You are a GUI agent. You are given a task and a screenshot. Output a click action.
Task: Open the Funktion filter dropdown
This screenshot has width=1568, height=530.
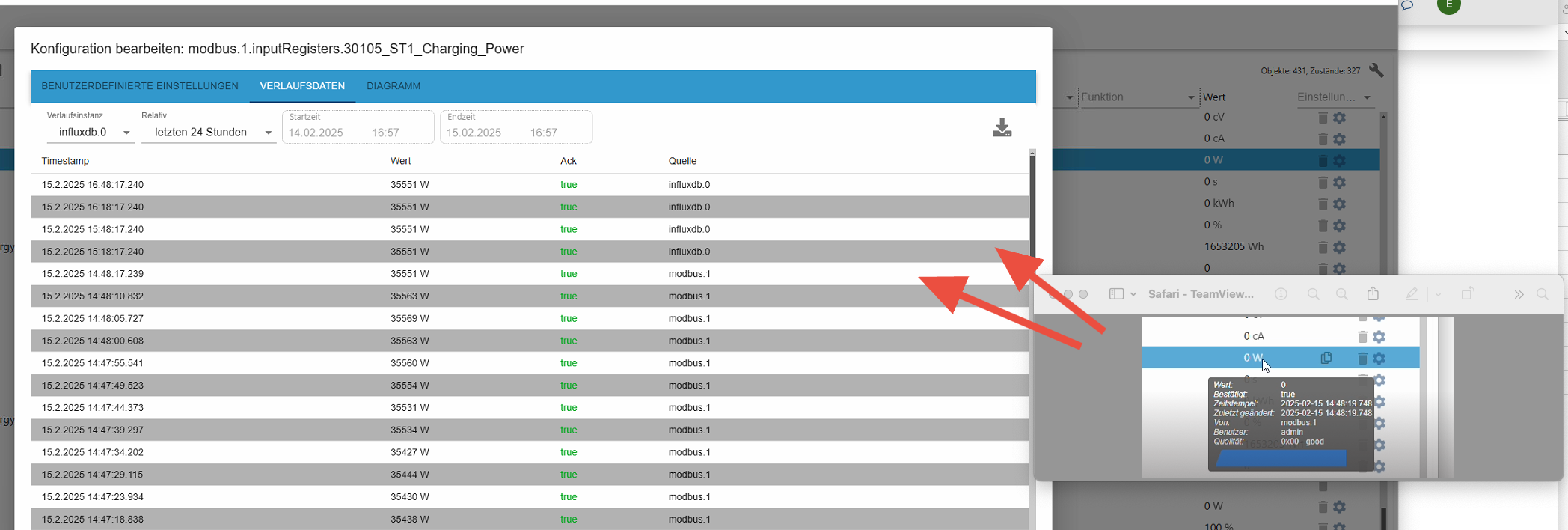pos(1137,97)
